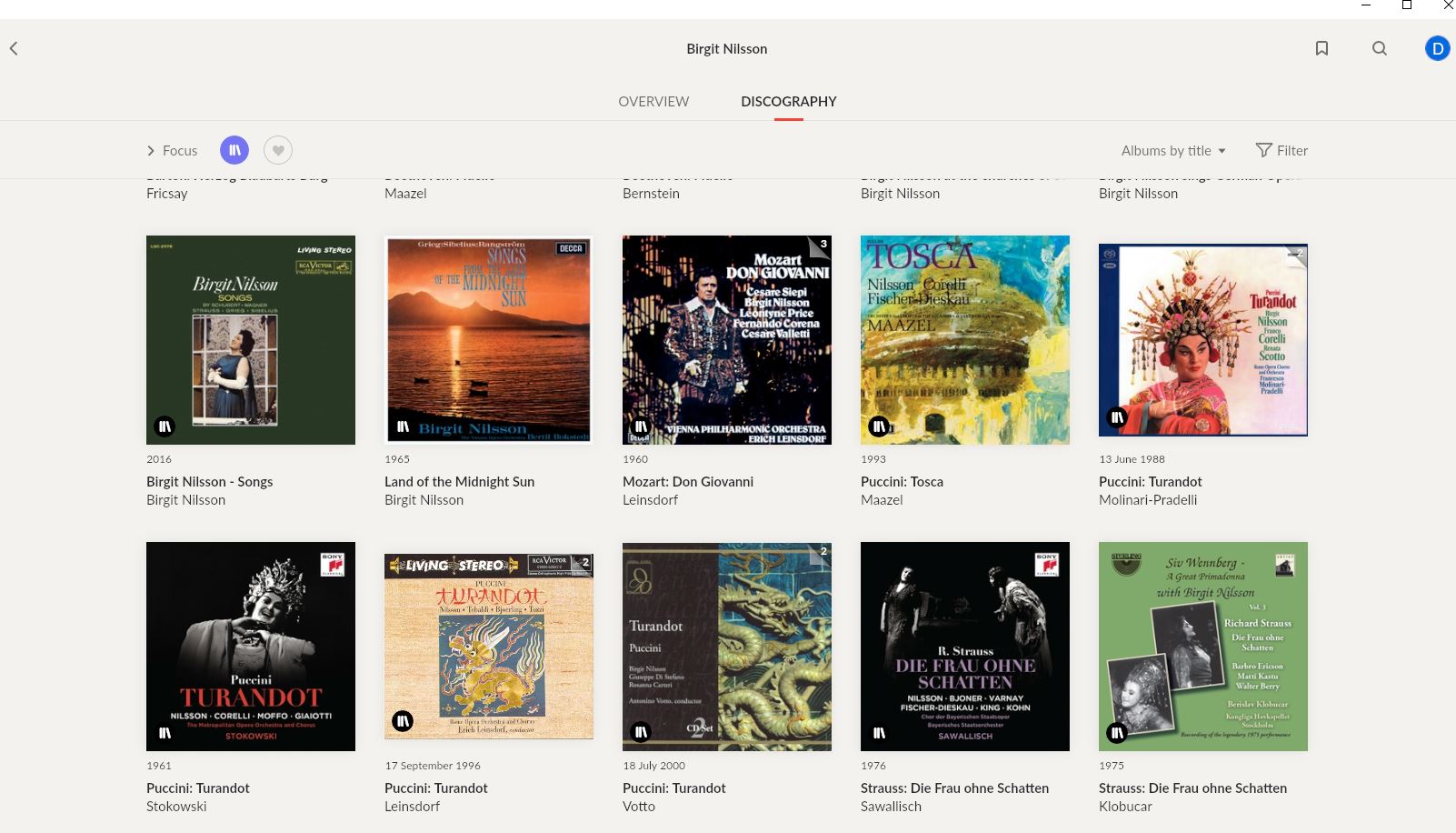Screen dimensions: 1456x833
Task: Click Leinsdorf under Turandot 17 September 1996
Action: click(x=412, y=806)
